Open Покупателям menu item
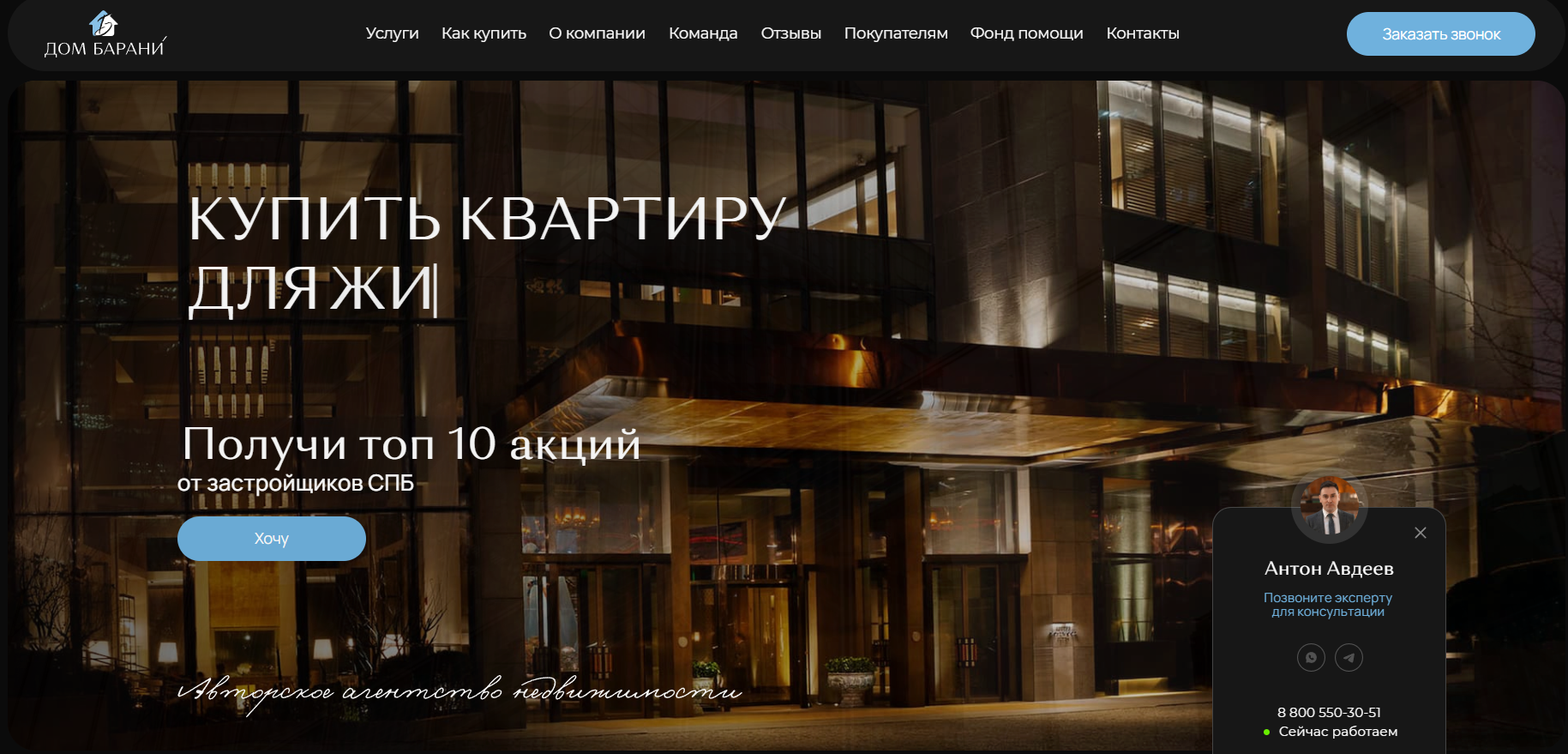 point(896,33)
